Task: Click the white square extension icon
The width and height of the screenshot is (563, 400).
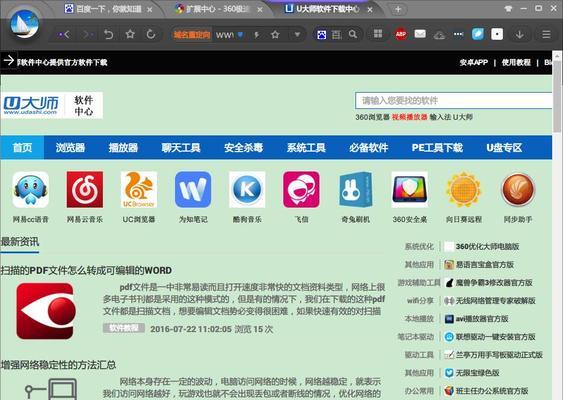Action: click(x=497, y=34)
